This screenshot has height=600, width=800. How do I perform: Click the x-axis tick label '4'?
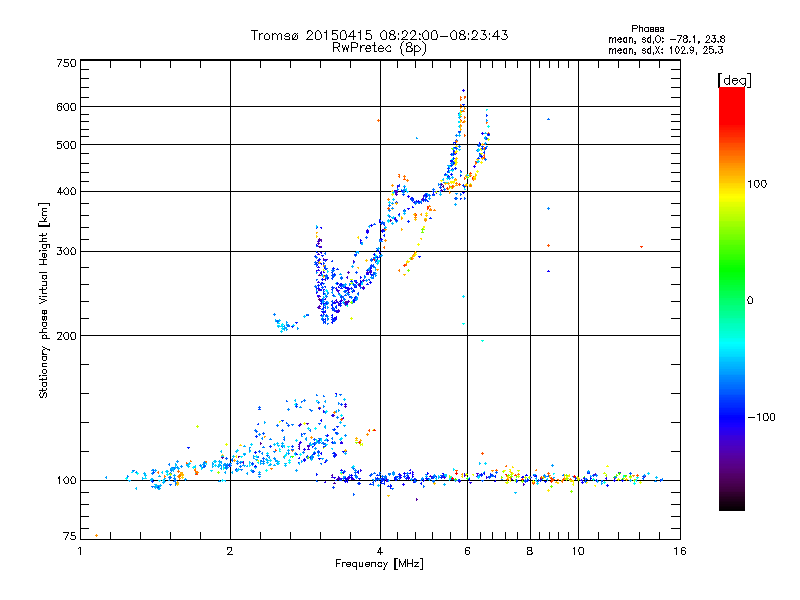click(380, 551)
